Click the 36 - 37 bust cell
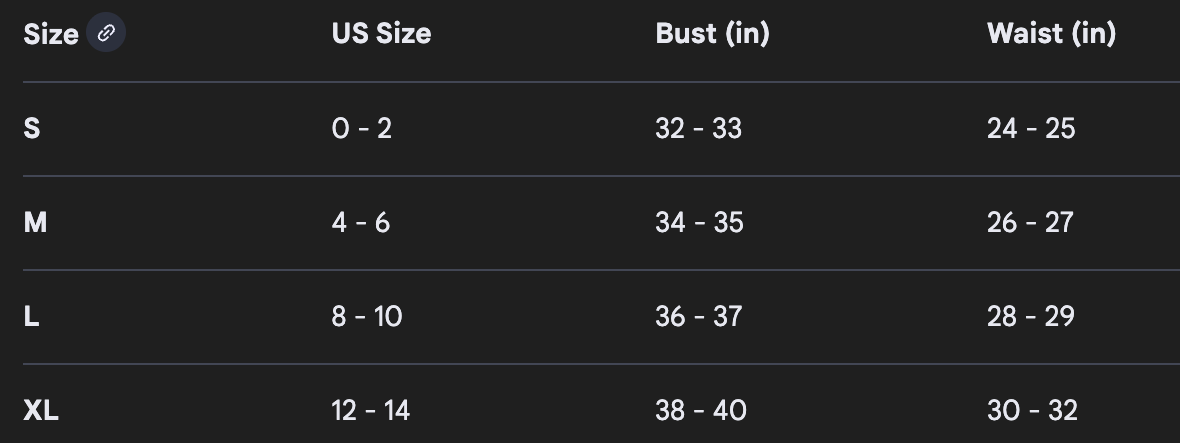1180x443 pixels. (698, 316)
